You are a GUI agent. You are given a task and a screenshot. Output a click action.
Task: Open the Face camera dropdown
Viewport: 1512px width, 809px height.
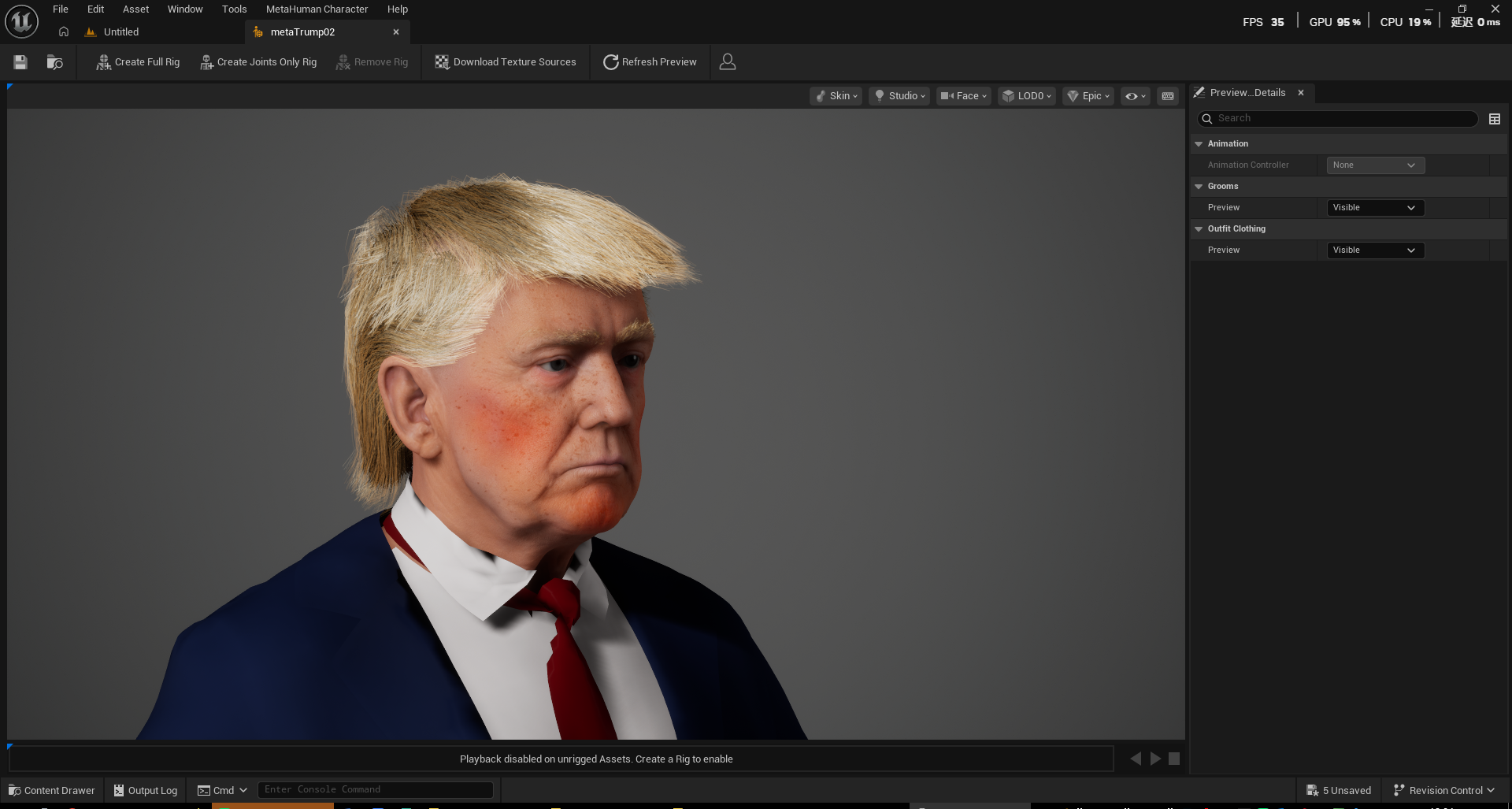[963, 96]
